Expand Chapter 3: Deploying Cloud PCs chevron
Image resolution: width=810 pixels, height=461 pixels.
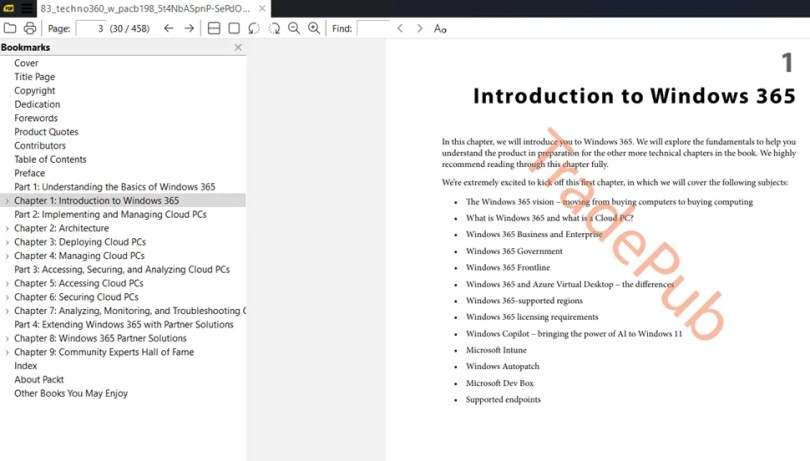coord(7,242)
